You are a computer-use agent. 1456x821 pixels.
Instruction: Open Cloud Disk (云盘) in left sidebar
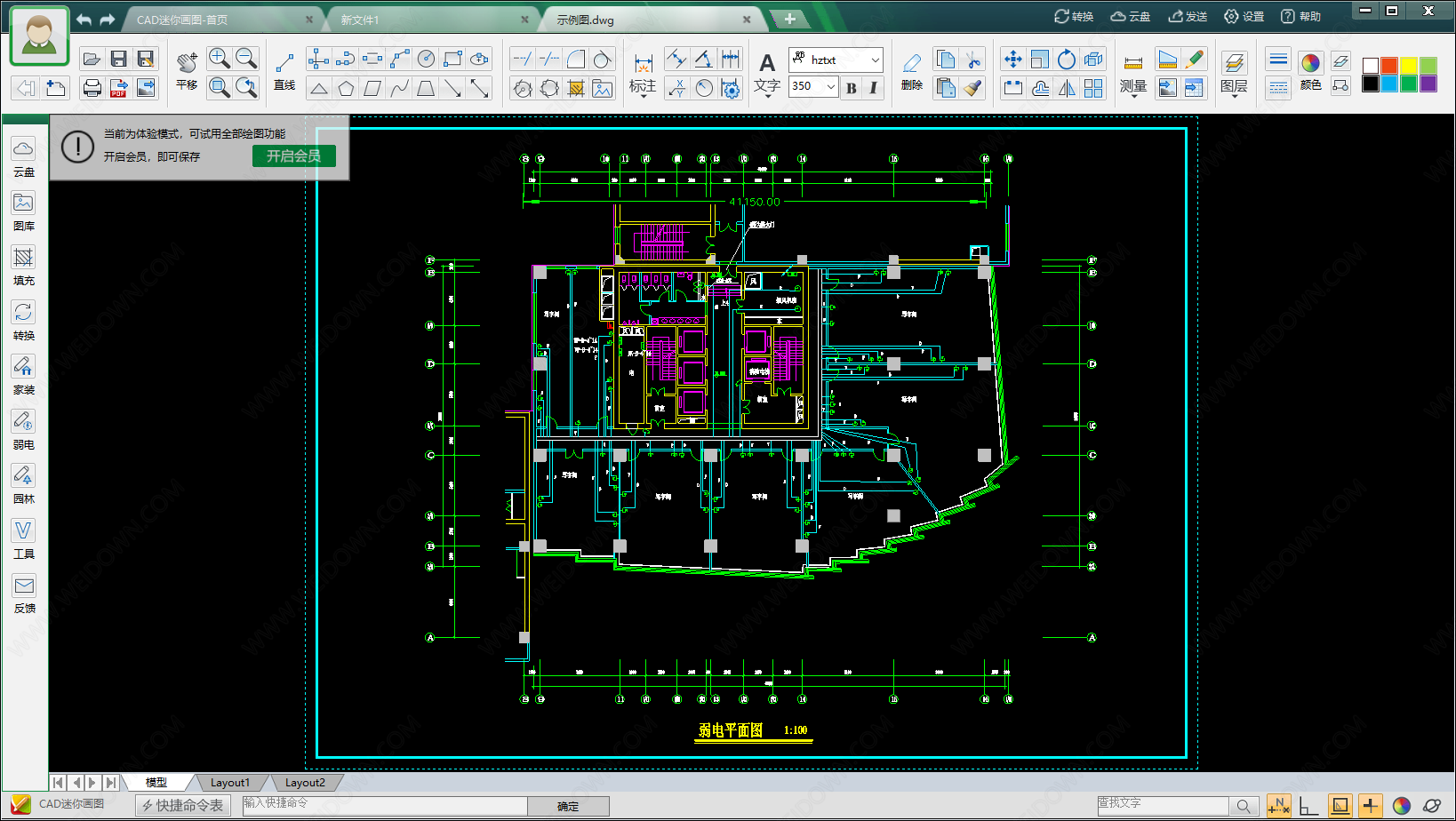click(24, 158)
